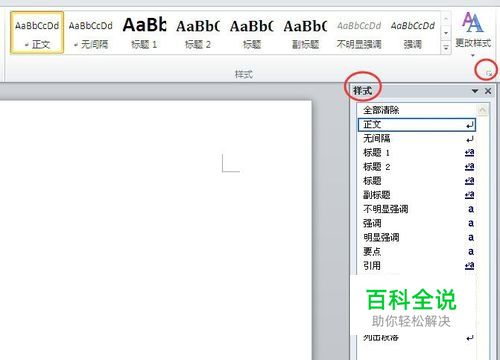Expand the full styles gallery

tap(446, 48)
